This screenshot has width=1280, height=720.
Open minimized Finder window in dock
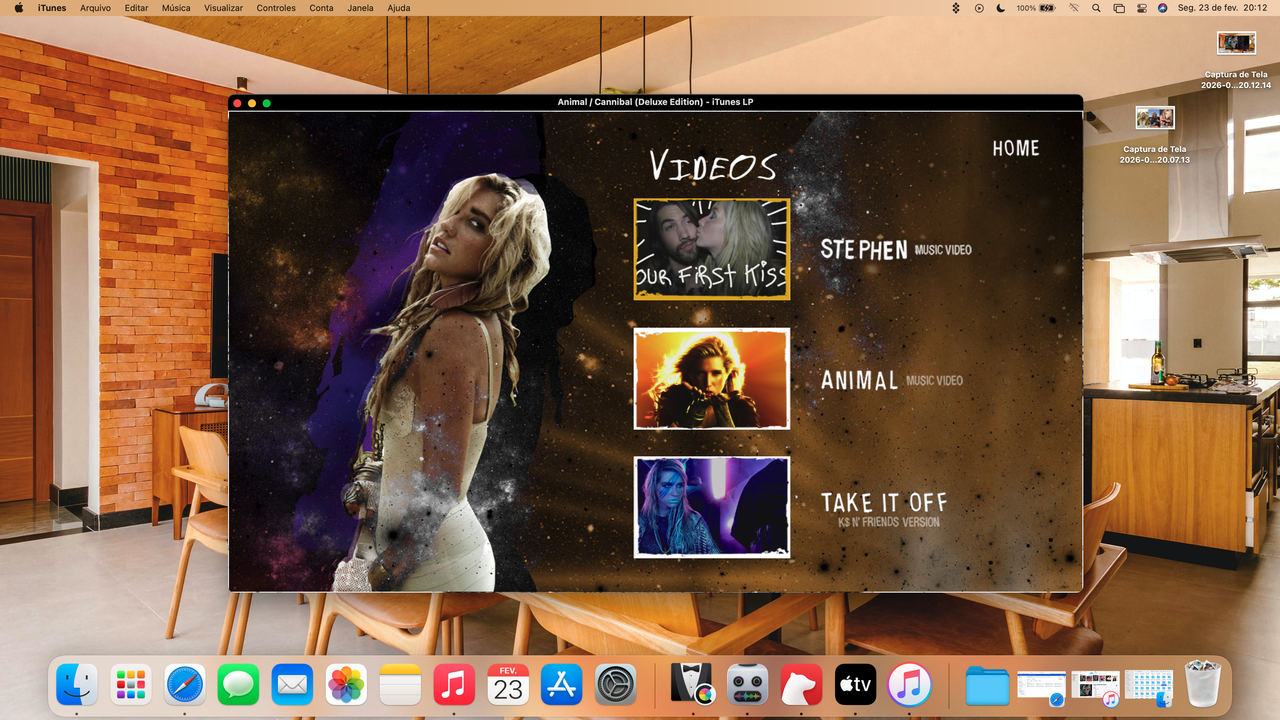[x=1149, y=685]
